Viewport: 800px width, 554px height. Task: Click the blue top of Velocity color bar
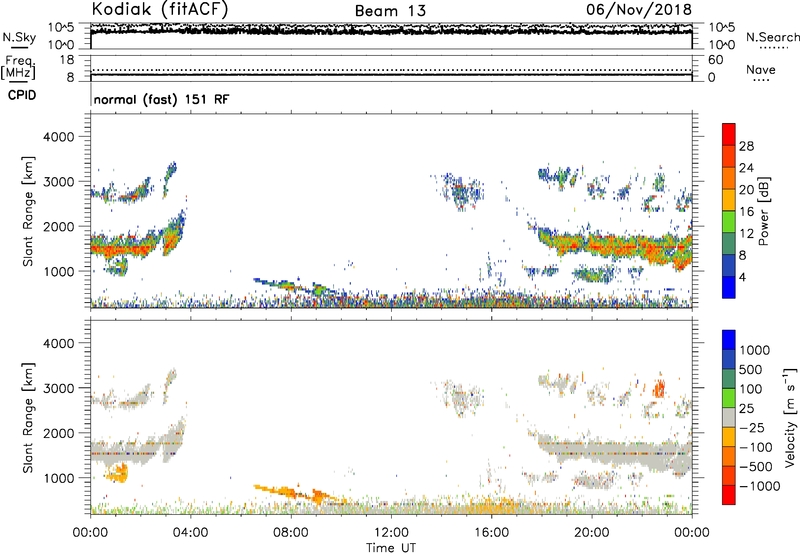click(729, 340)
